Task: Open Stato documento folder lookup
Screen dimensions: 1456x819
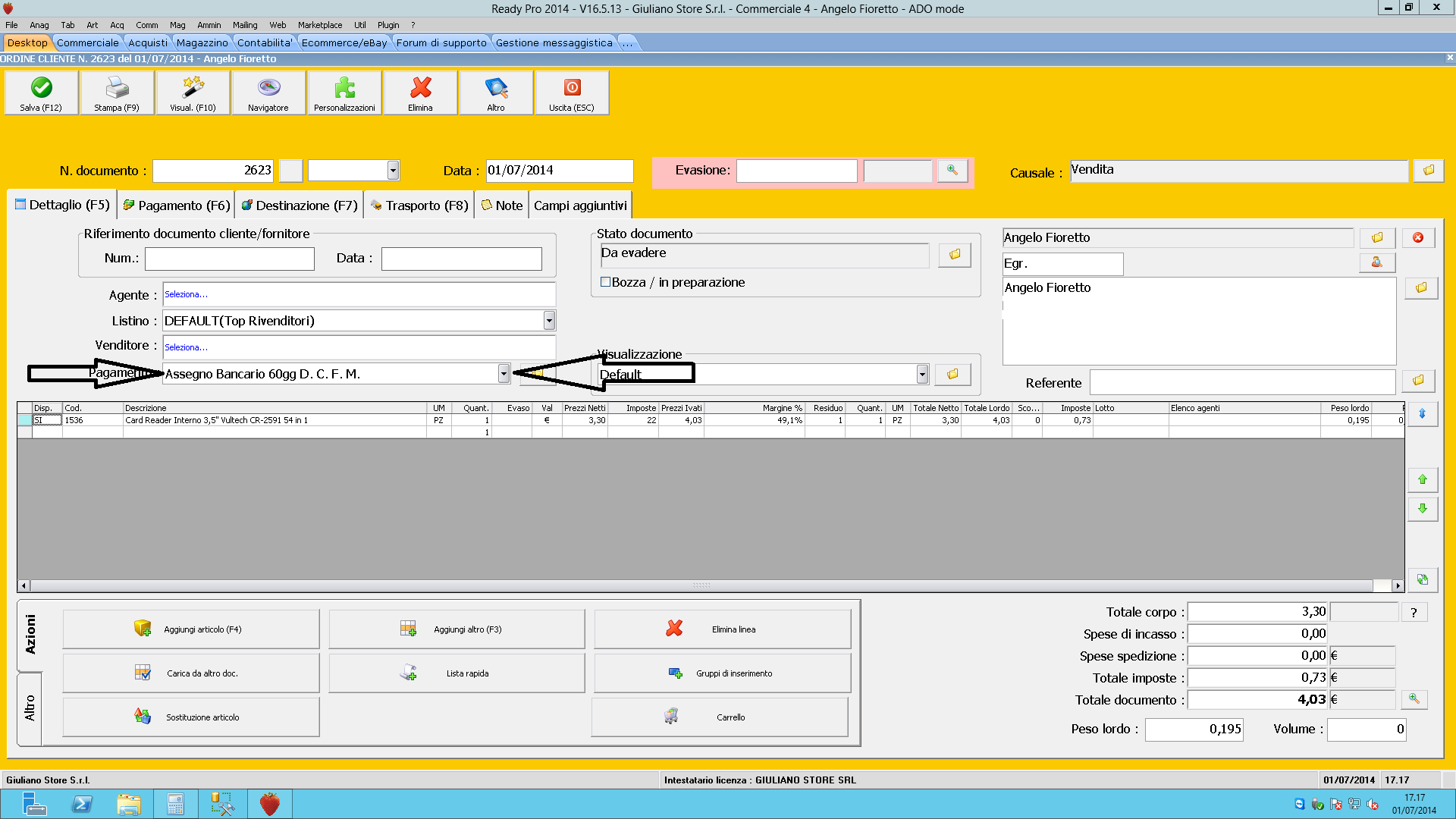Action: click(x=955, y=255)
